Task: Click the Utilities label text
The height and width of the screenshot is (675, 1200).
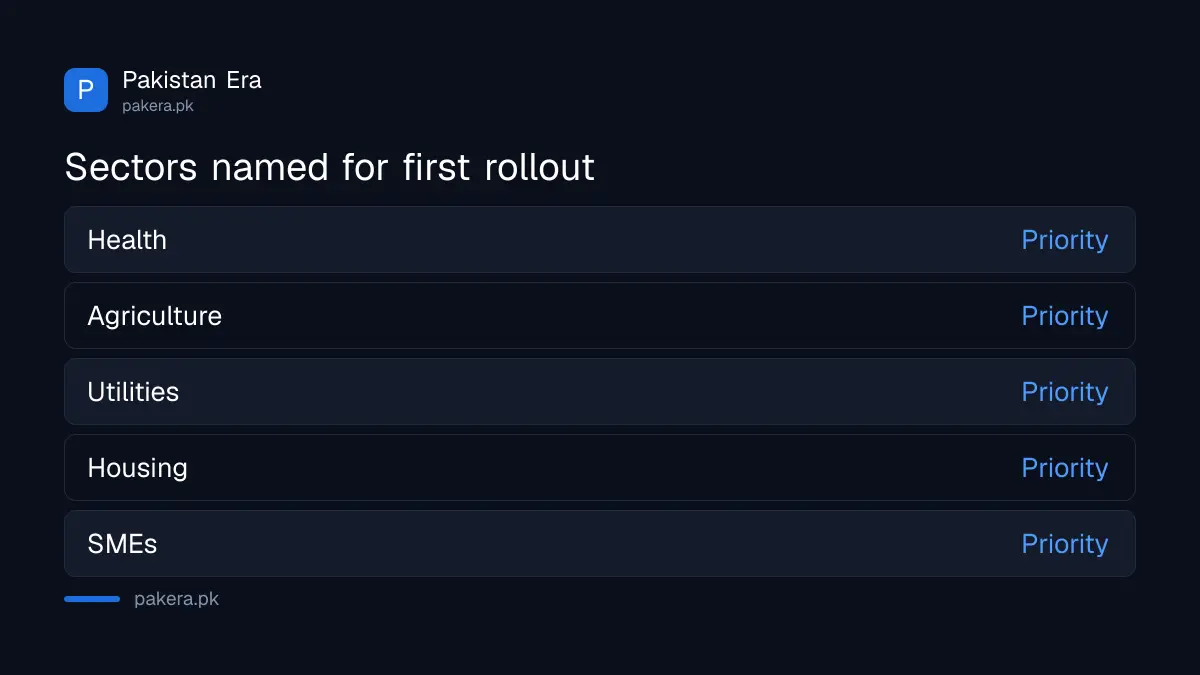Action: [x=133, y=392]
